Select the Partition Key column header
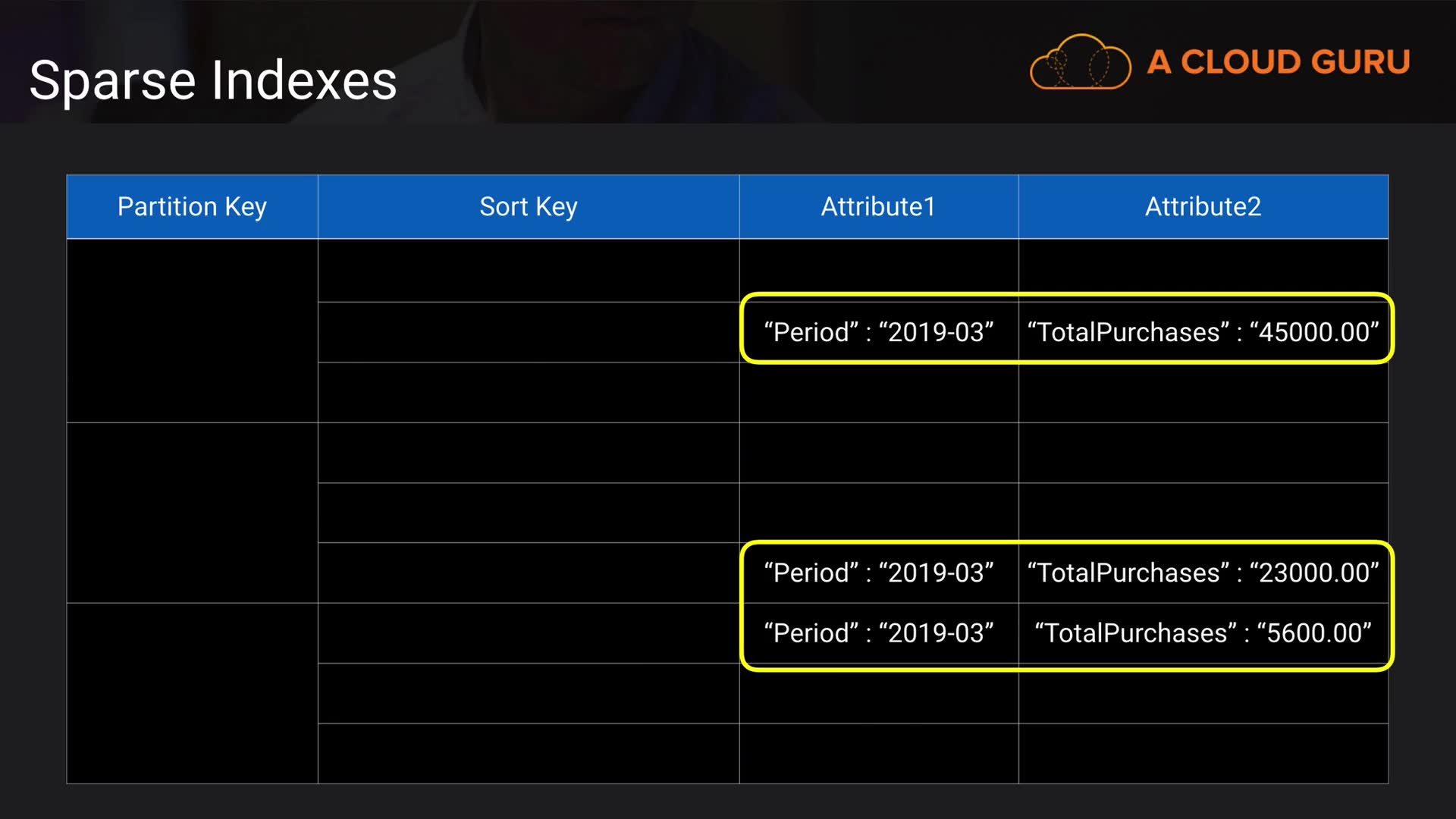Screen dimensions: 1456x819 click(192, 206)
